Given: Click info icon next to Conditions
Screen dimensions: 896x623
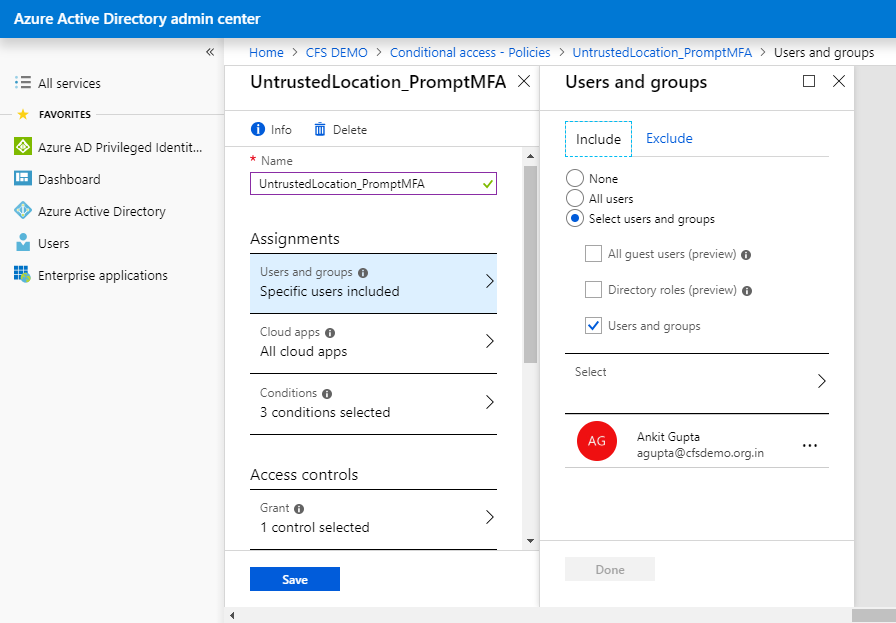Looking at the screenshot, I should (x=327, y=393).
